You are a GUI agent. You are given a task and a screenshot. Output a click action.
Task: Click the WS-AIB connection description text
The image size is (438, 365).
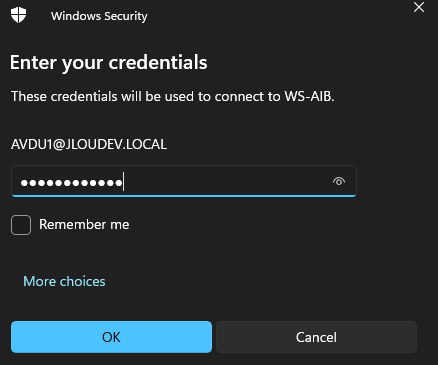173,96
